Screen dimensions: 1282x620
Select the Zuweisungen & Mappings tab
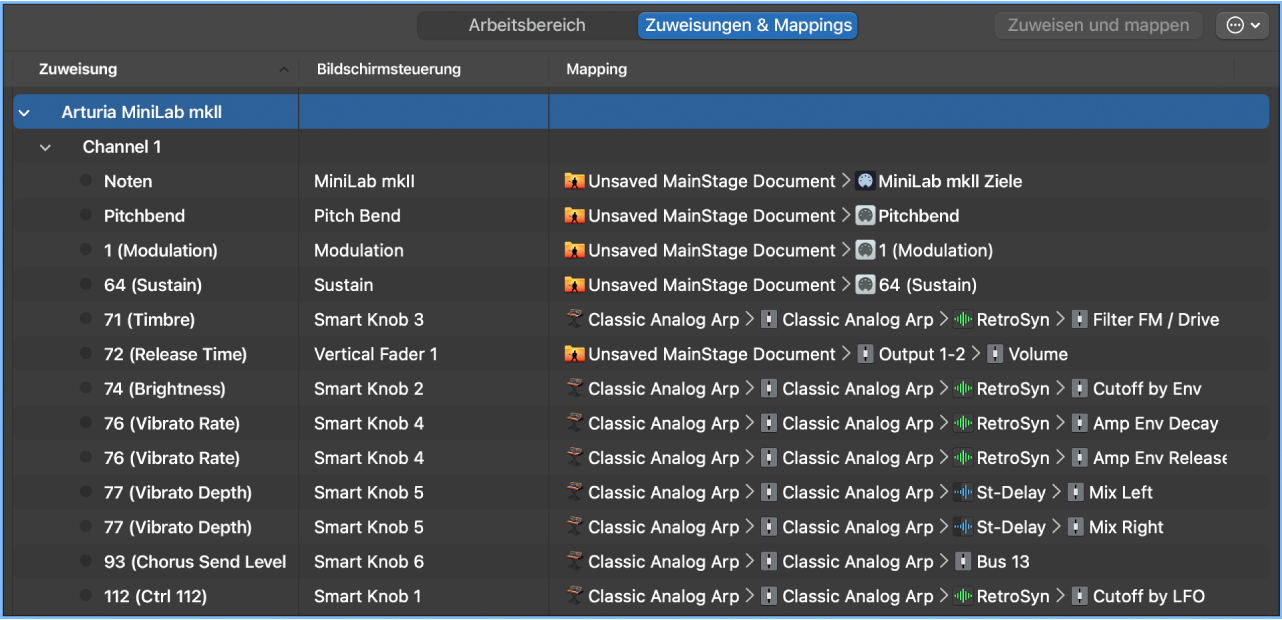[x=747, y=26]
